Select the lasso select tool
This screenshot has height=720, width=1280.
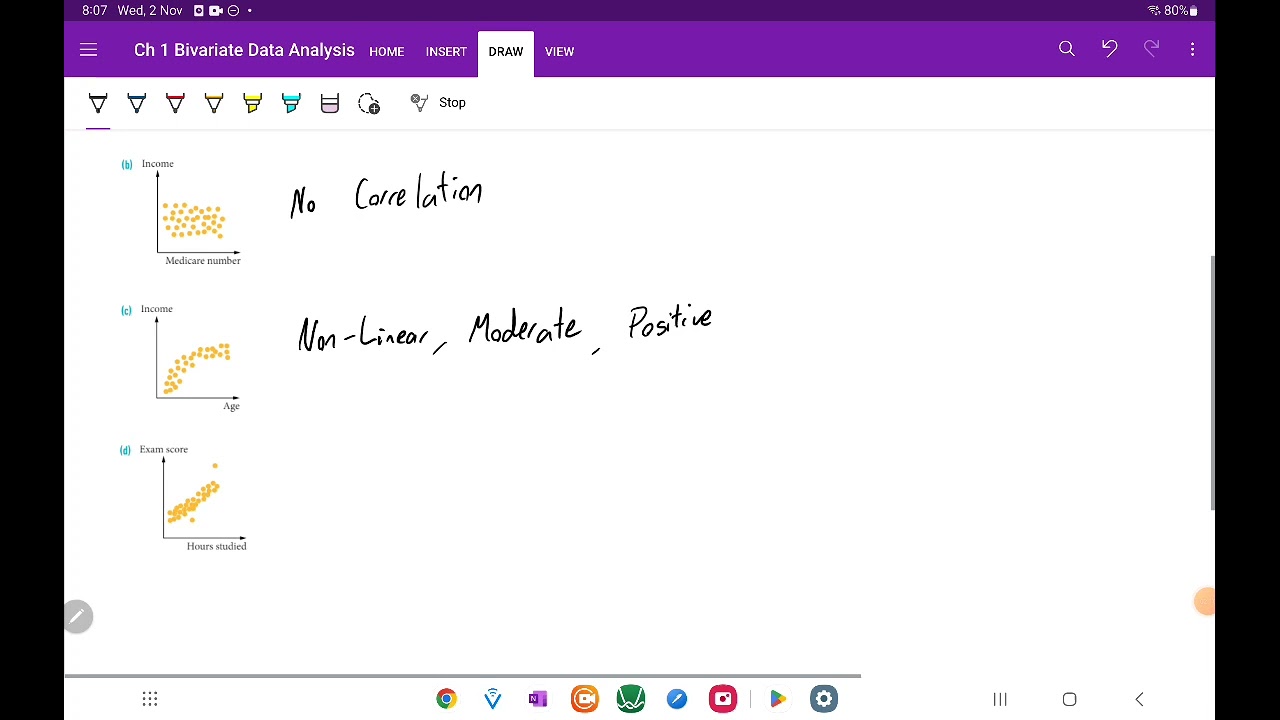(x=369, y=103)
